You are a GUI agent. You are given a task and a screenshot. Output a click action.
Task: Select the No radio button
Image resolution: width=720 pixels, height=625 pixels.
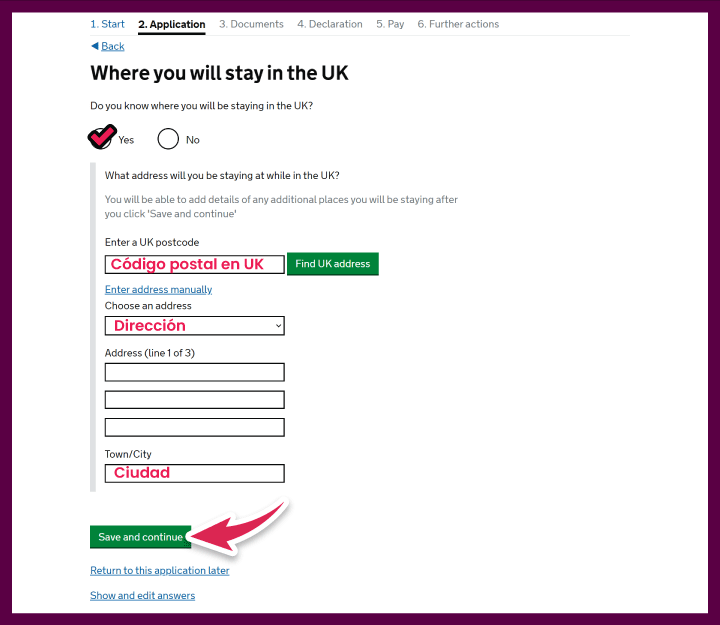[x=168, y=139]
